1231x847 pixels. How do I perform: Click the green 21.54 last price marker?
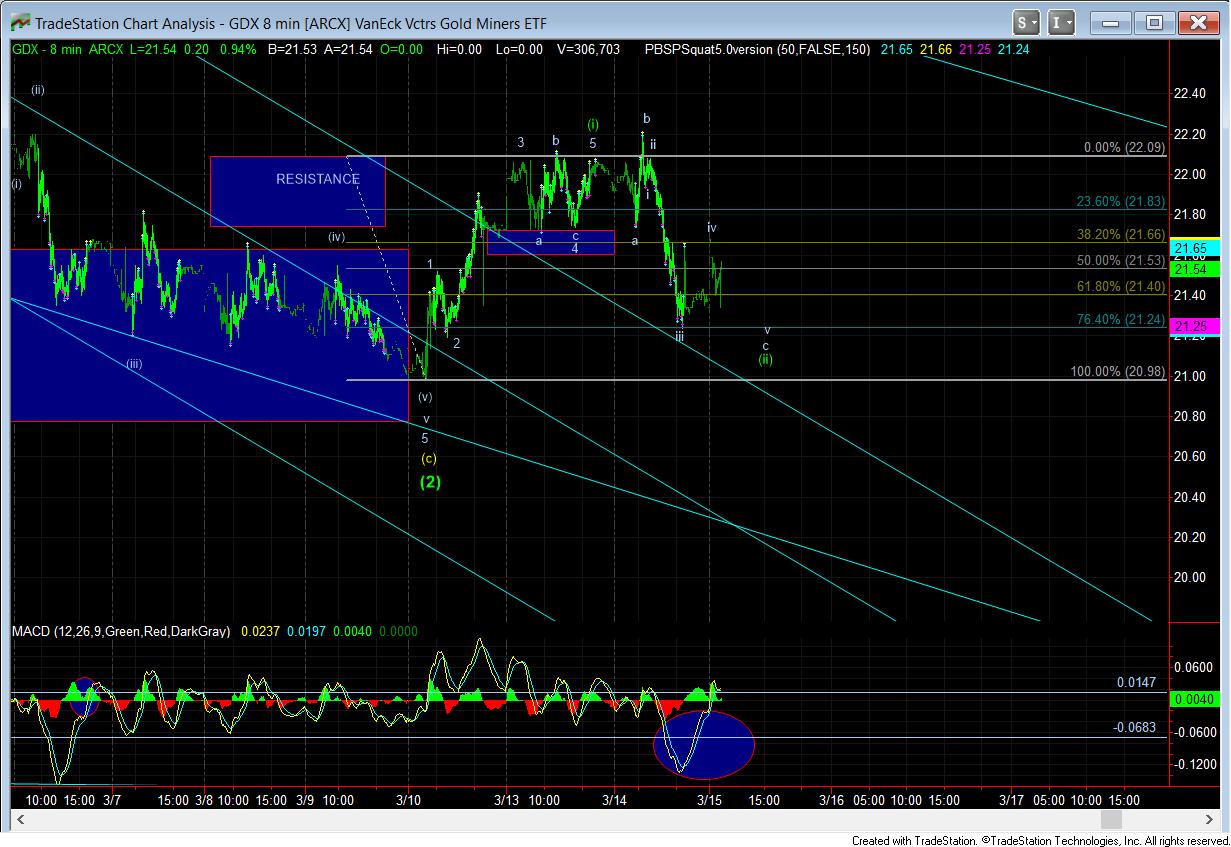(1189, 270)
